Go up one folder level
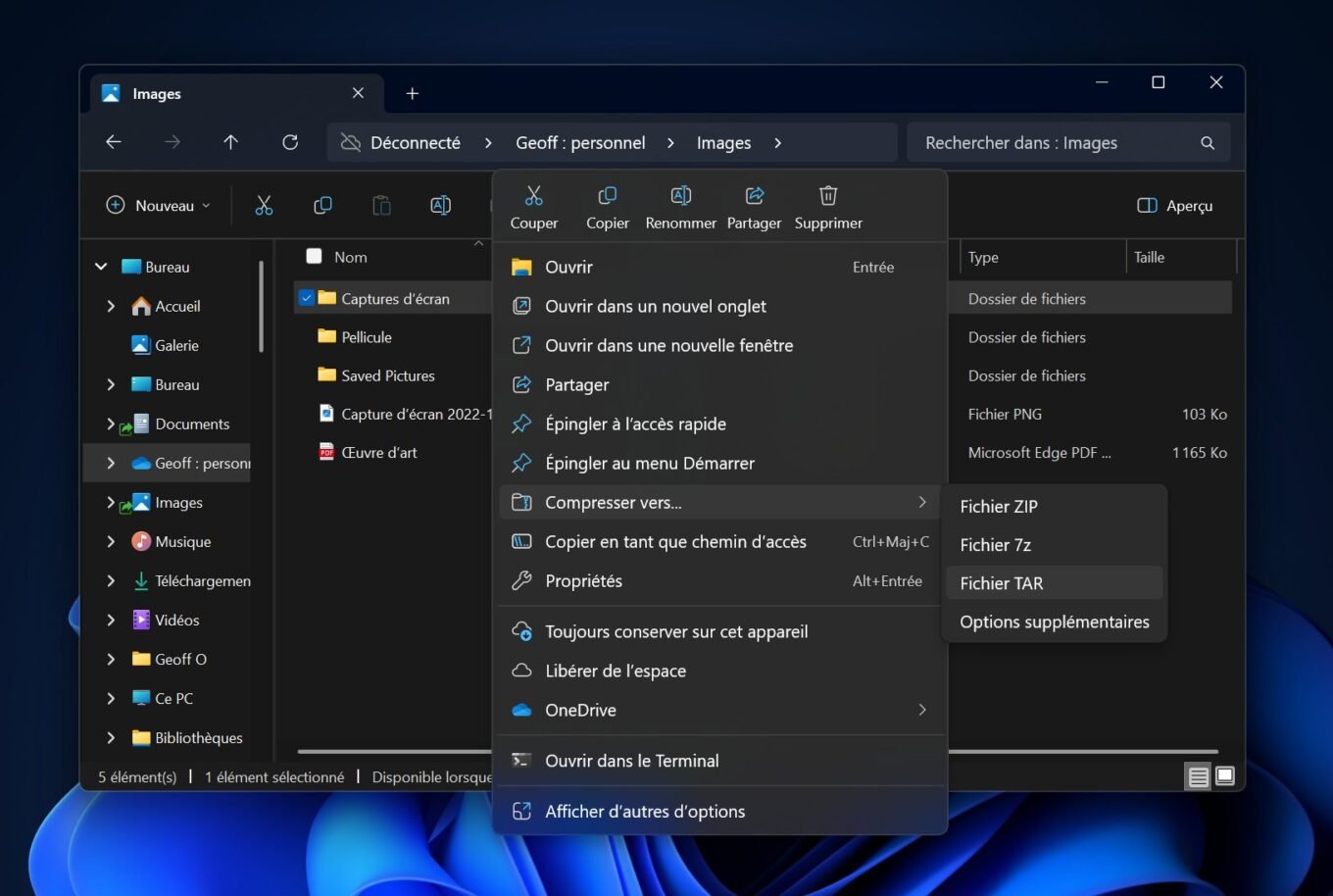 coord(231,142)
